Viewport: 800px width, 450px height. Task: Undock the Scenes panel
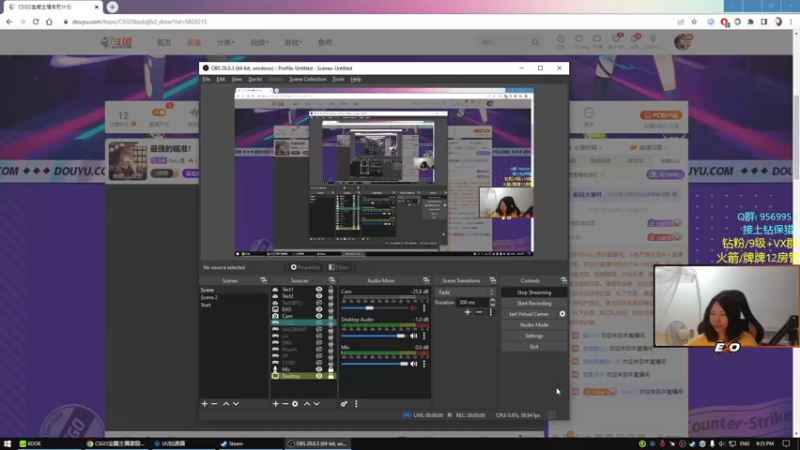coord(264,280)
